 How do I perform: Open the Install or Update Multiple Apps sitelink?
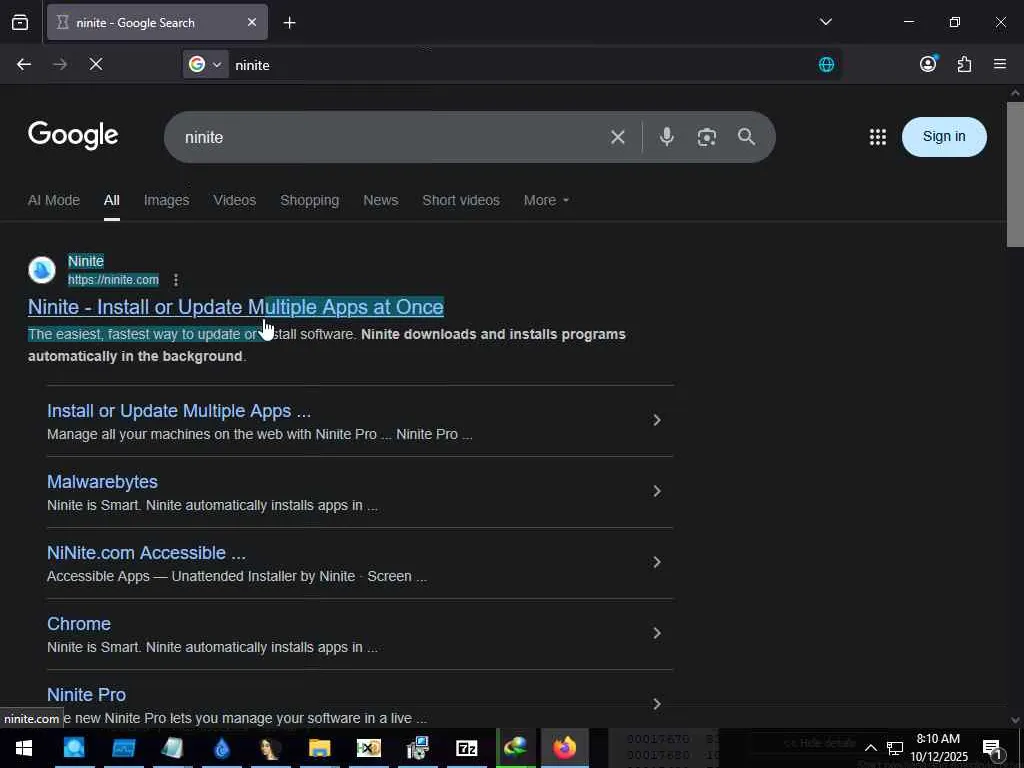179,411
